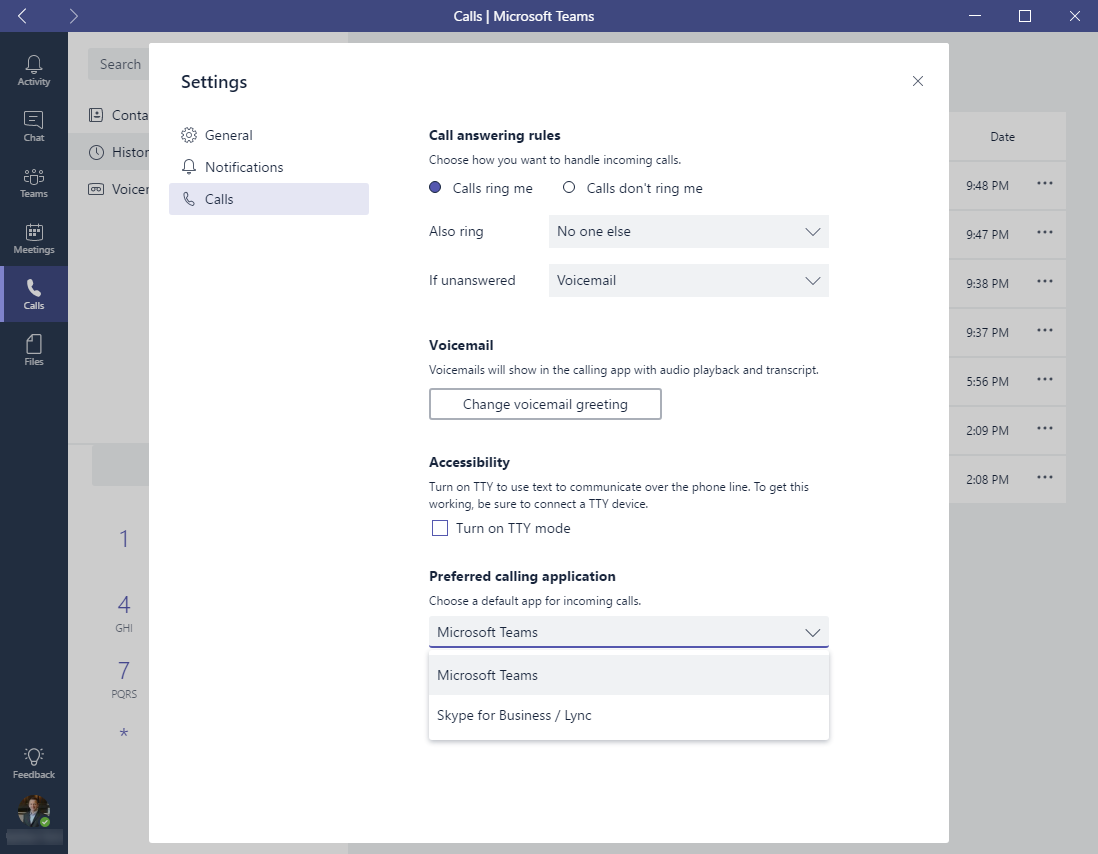Open the If unanswered dropdown
The image size is (1098, 854).
coord(688,281)
